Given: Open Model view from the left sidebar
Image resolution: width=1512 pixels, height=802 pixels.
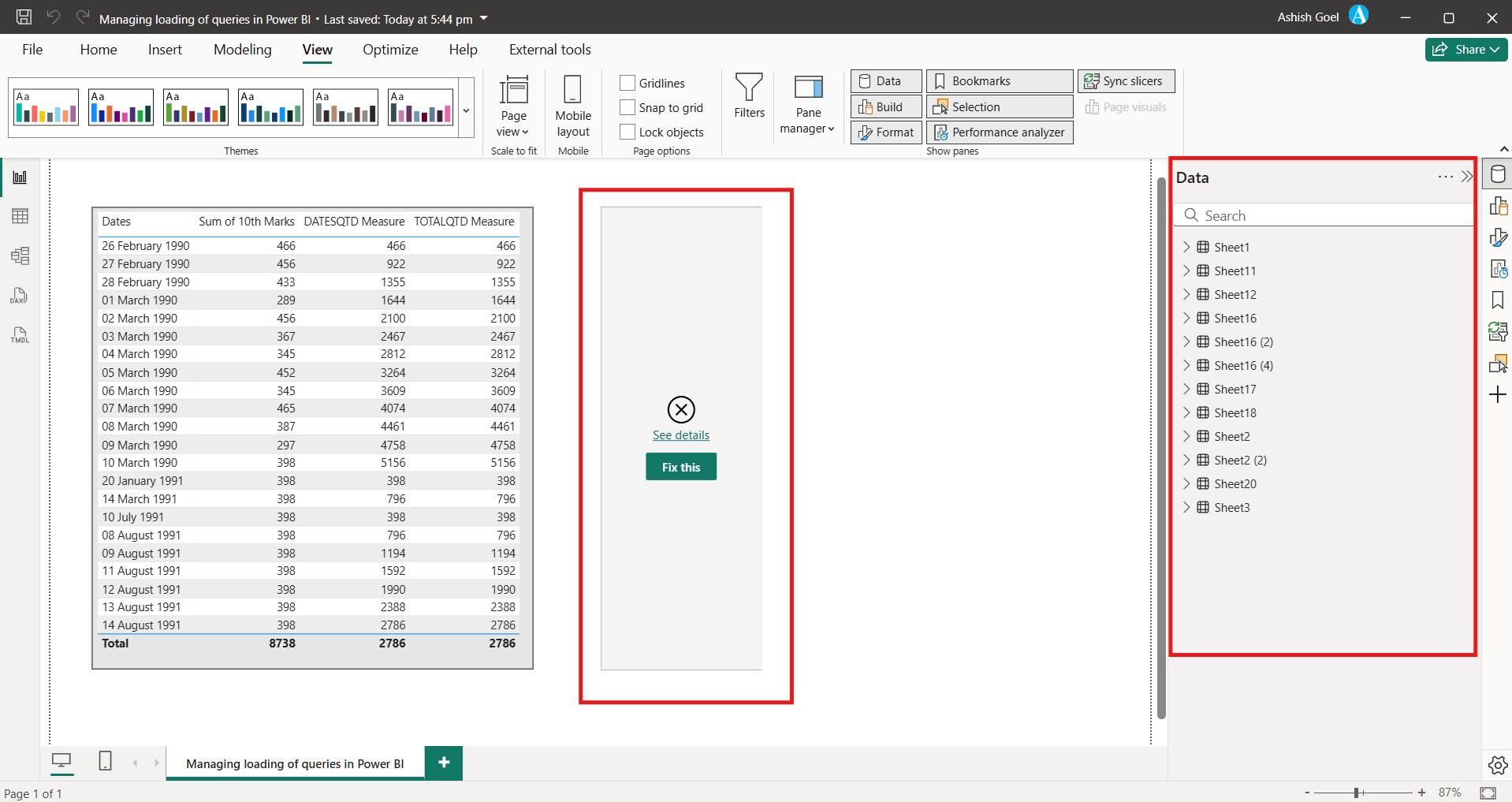Looking at the screenshot, I should click(19, 256).
